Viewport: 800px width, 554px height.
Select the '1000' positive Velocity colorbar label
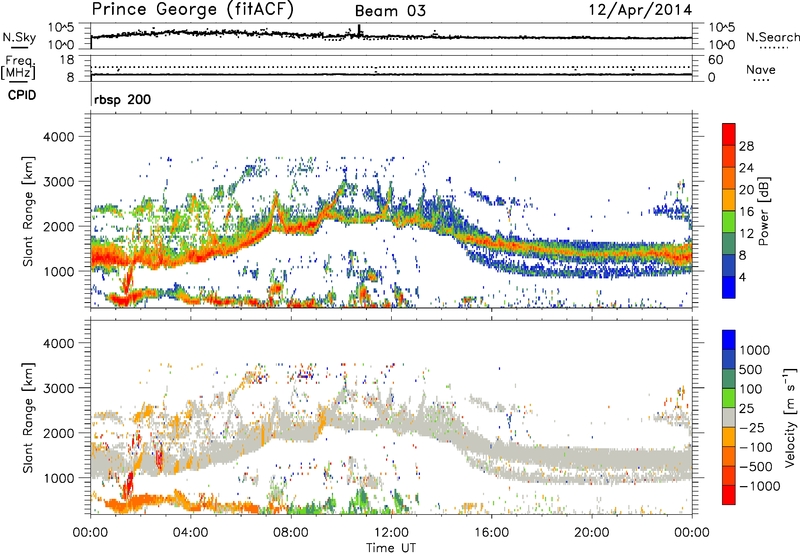[x=755, y=349]
